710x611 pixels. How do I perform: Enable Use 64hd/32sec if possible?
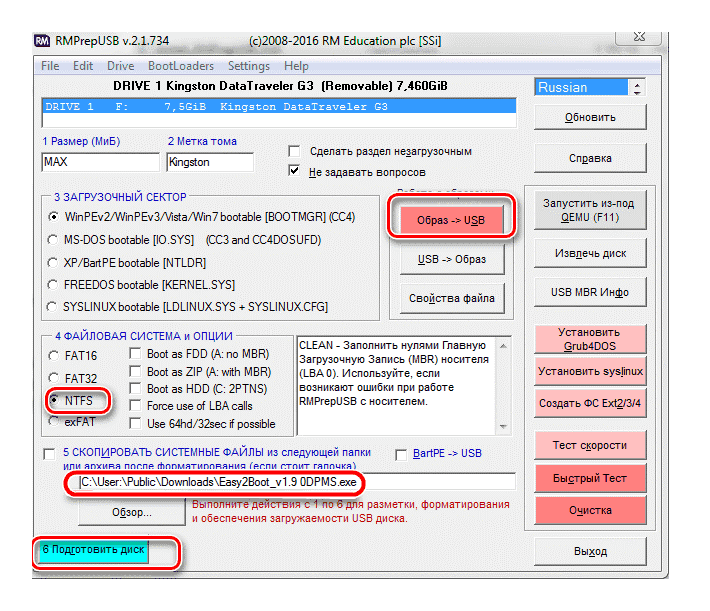tap(135, 424)
